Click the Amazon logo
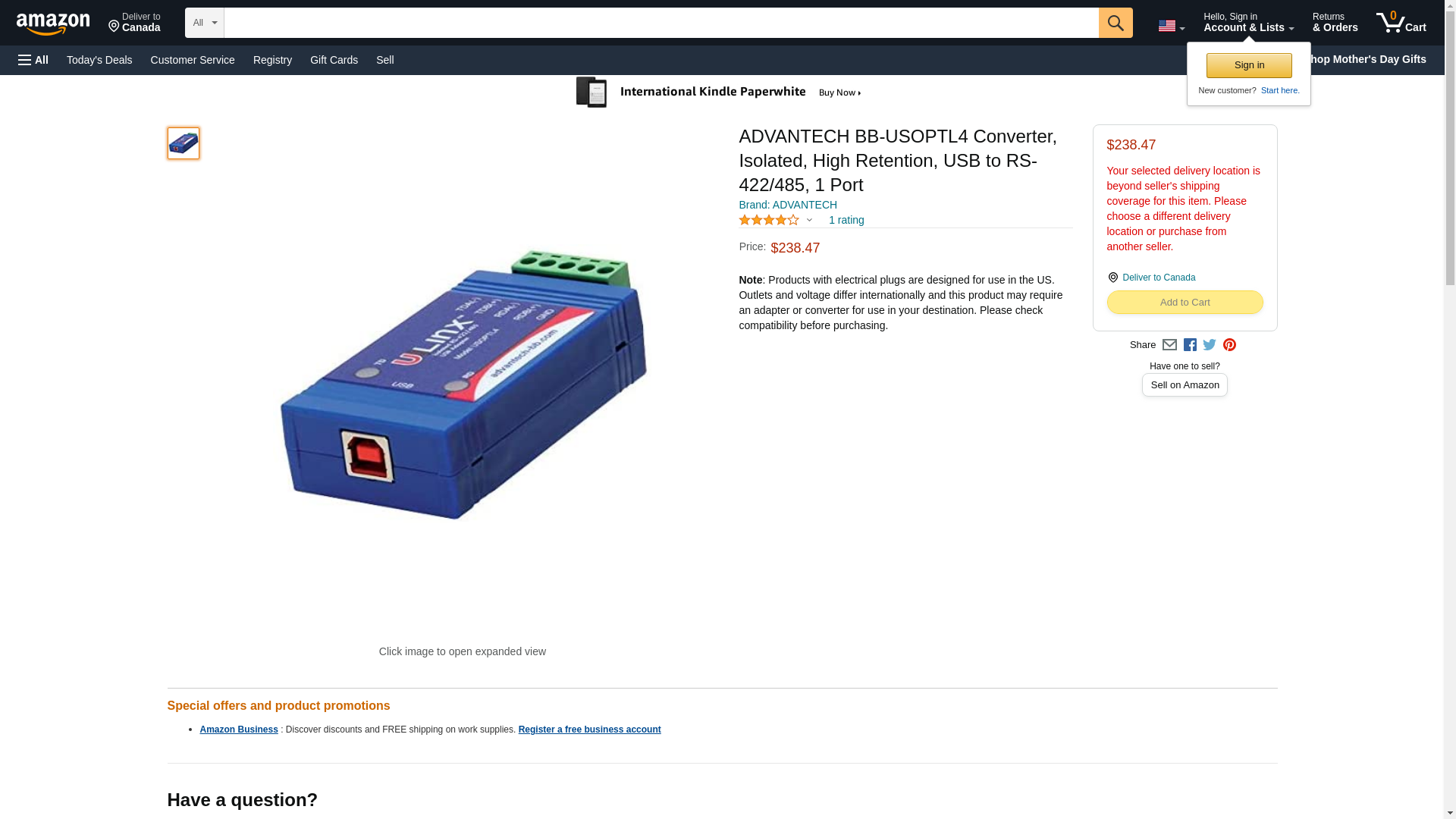1456x819 pixels. click(x=53, y=24)
